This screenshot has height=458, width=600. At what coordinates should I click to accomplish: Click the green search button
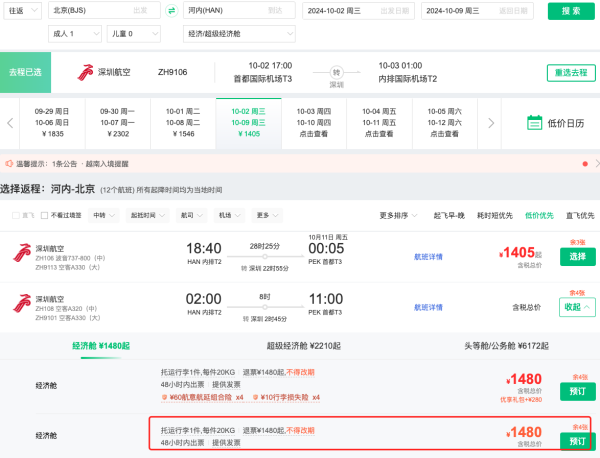coord(571,11)
